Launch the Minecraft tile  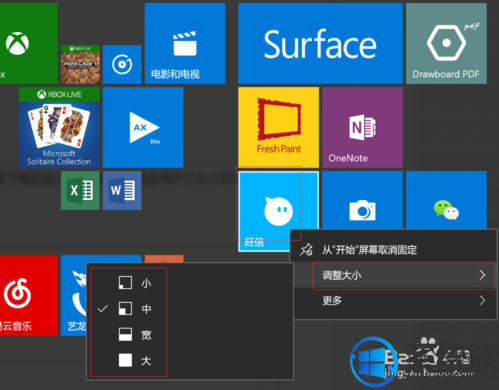click(x=80, y=64)
